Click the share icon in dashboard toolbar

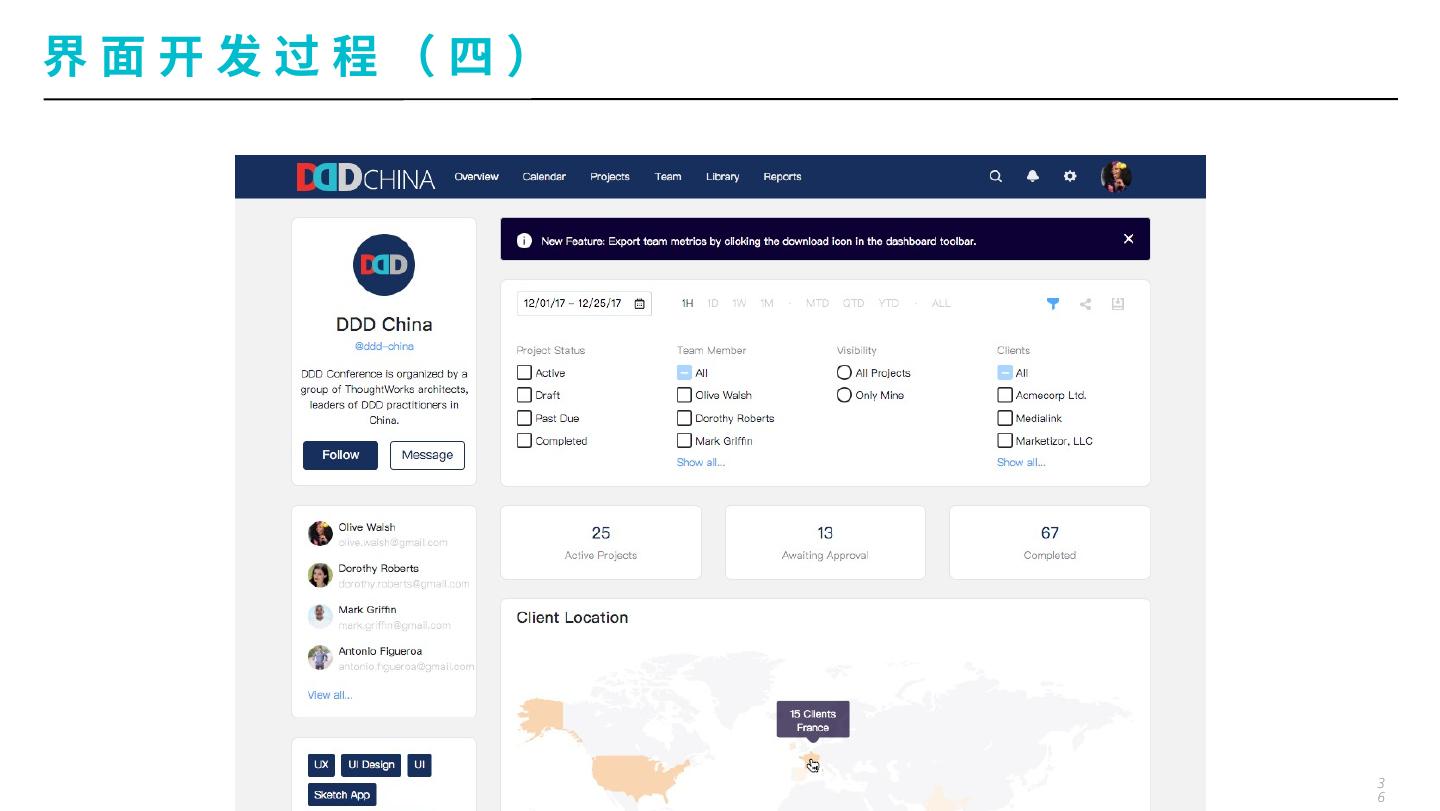(1085, 304)
